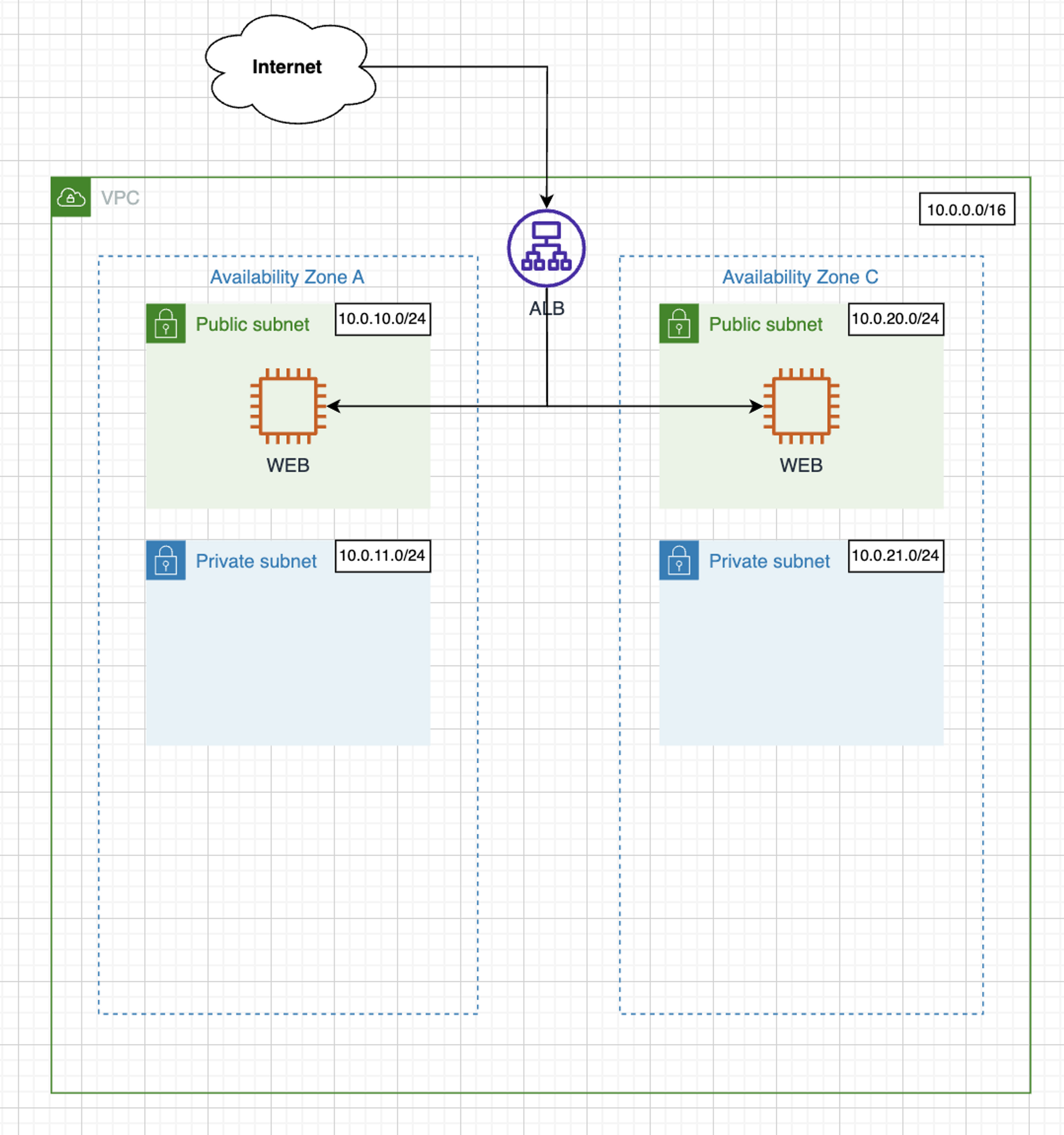Viewport: 1064px width, 1135px height.
Task: Click the Availability Zone C title
Action: [800, 278]
